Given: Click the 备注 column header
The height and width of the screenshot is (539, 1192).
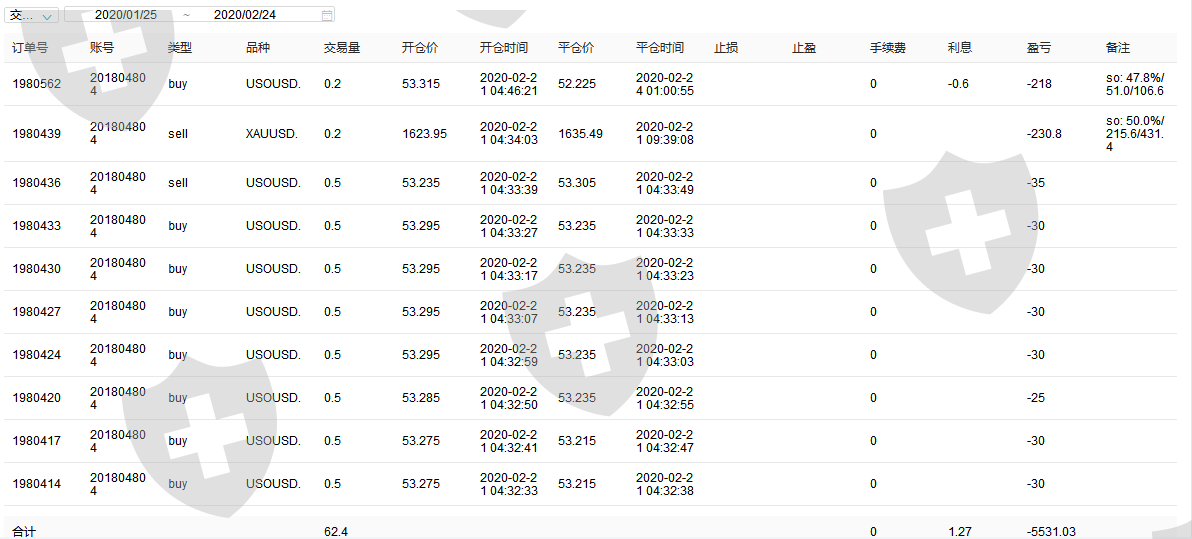Looking at the screenshot, I should coord(1118,48).
